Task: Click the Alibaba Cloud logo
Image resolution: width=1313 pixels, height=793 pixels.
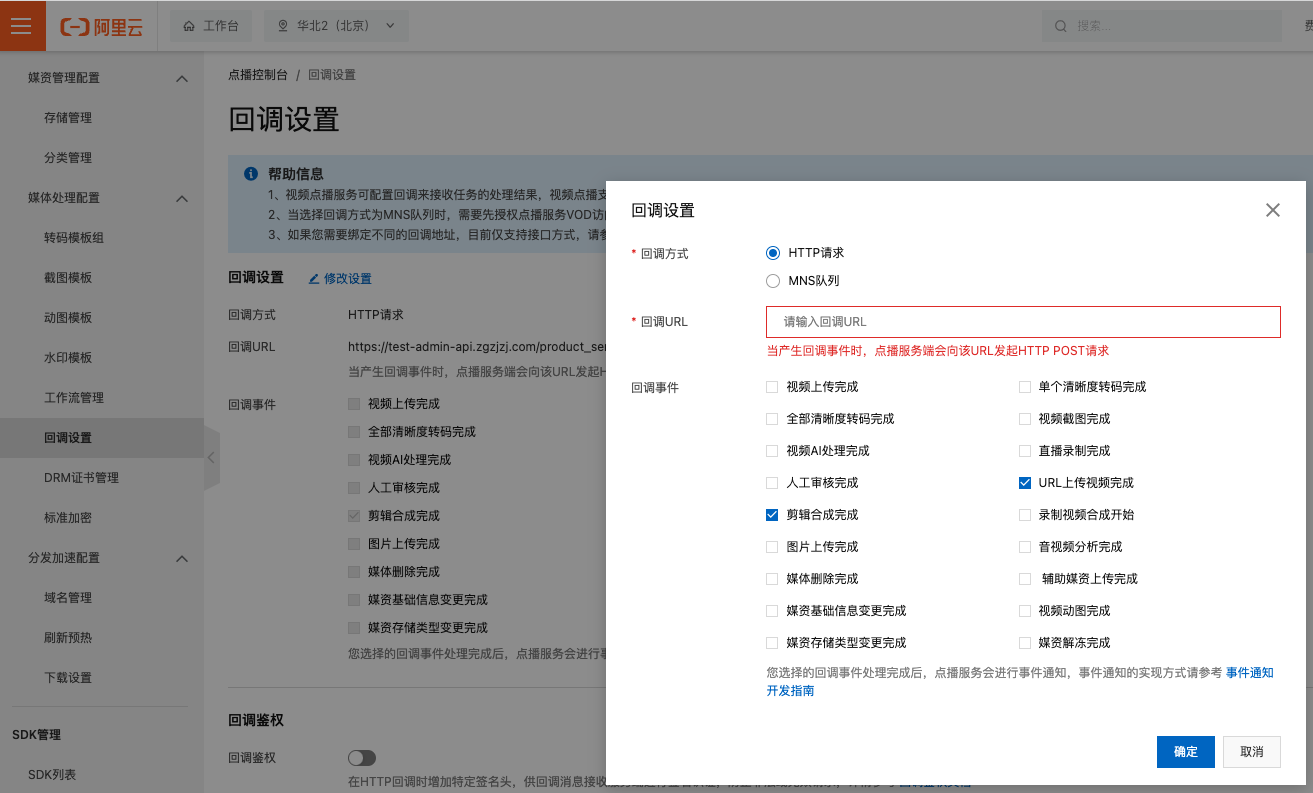Action: 101,26
